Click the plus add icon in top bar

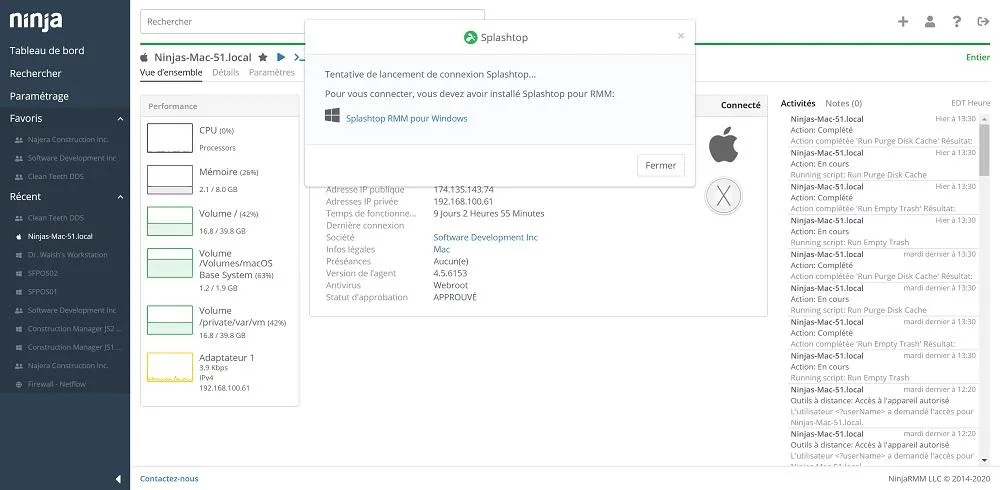(x=902, y=21)
